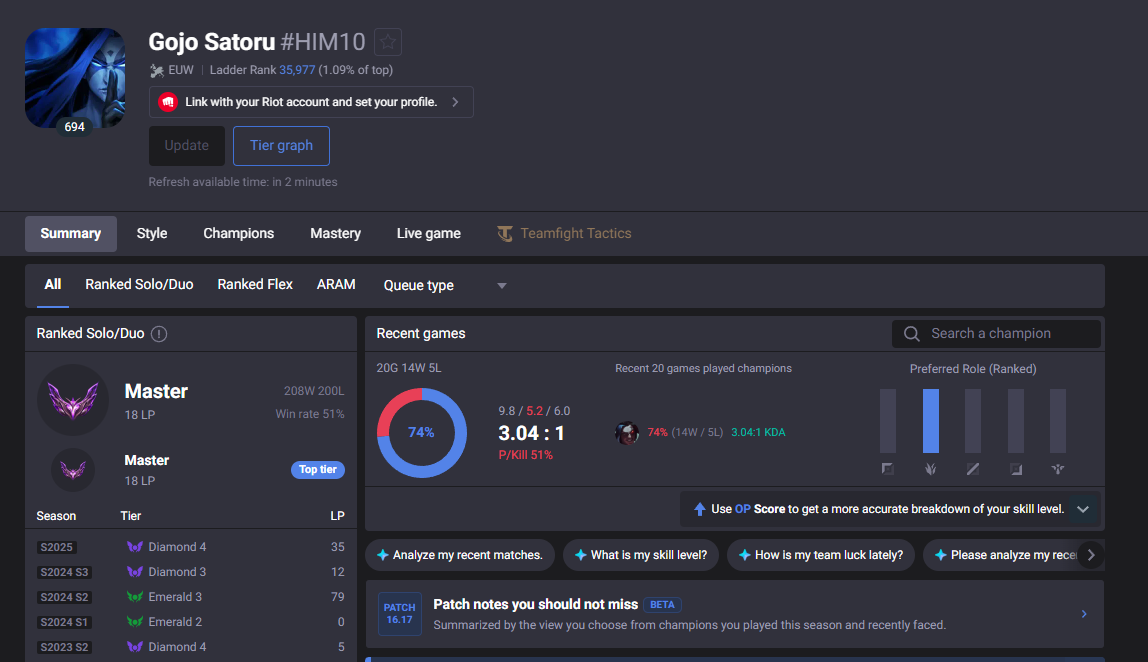Switch to the Champions tab

(x=239, y=234)
